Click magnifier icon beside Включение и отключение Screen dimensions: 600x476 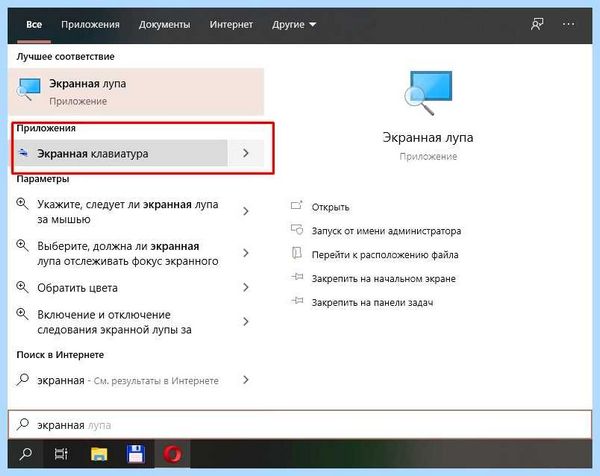[22, 314]
